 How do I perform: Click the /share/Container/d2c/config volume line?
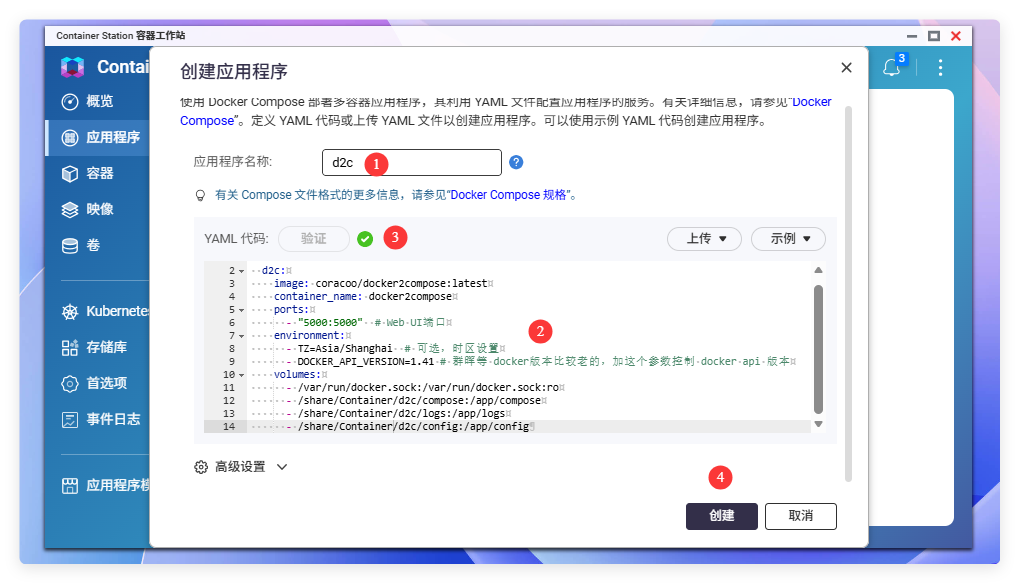[x=410, y=426]
